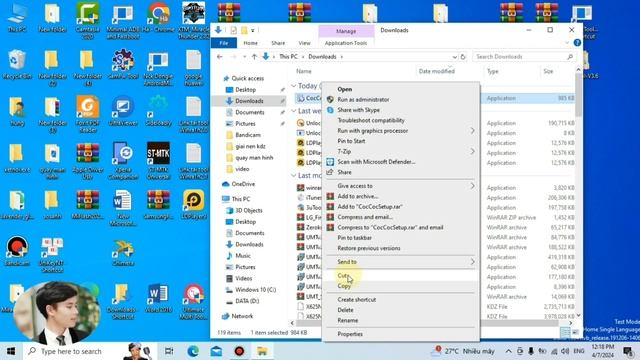Open Sideloadly desktop icon
Viewport: 640px width, 360px height.
[158, 111]
